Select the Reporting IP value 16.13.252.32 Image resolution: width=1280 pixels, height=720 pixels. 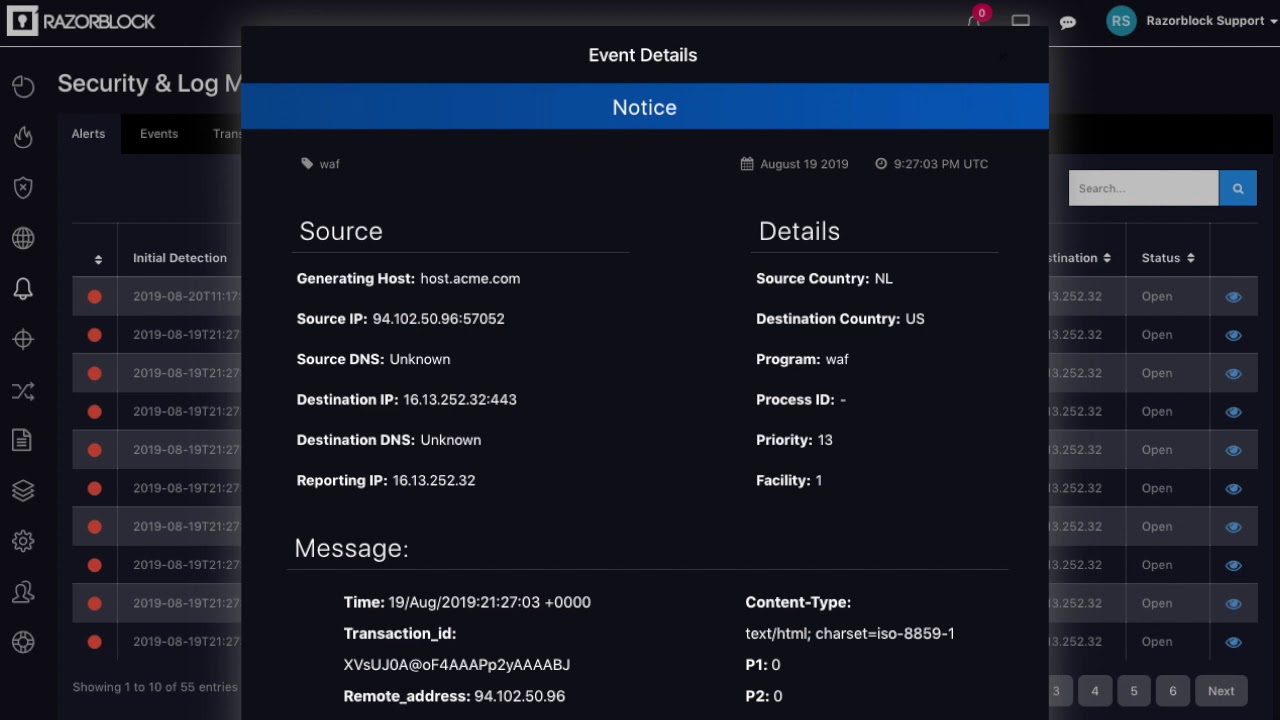(x=434, y=481)
